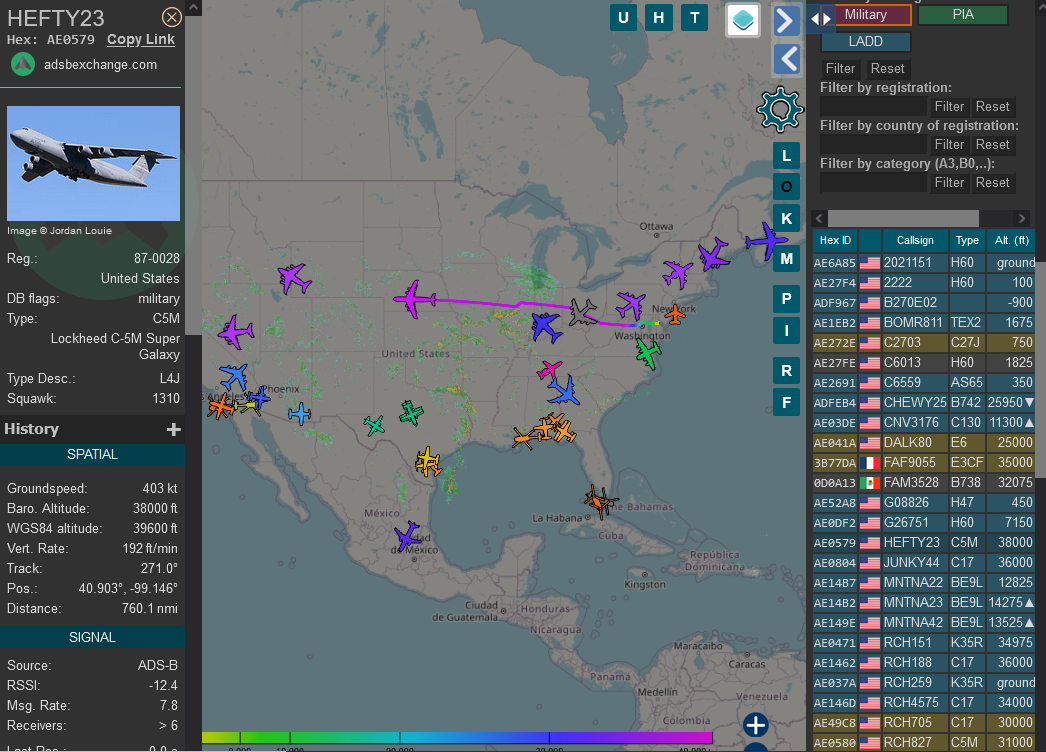Open the C-5M Super Galaxy photo thumbnail
Viewport: 1046px width, 752px height.
coord(93,163)
